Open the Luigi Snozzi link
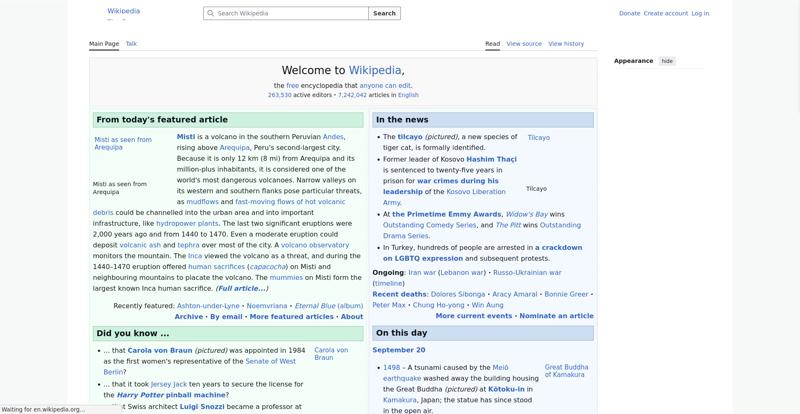The image size is (800, 414). tap(202, 407)
